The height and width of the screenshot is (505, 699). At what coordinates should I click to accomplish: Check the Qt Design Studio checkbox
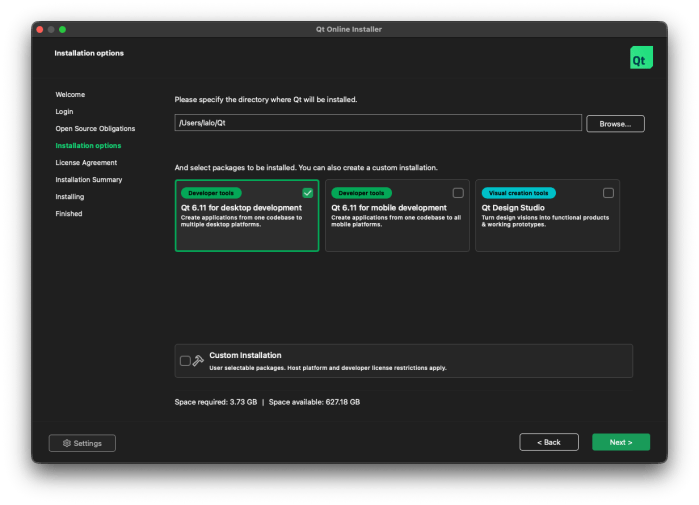click(x=608, y=193)
